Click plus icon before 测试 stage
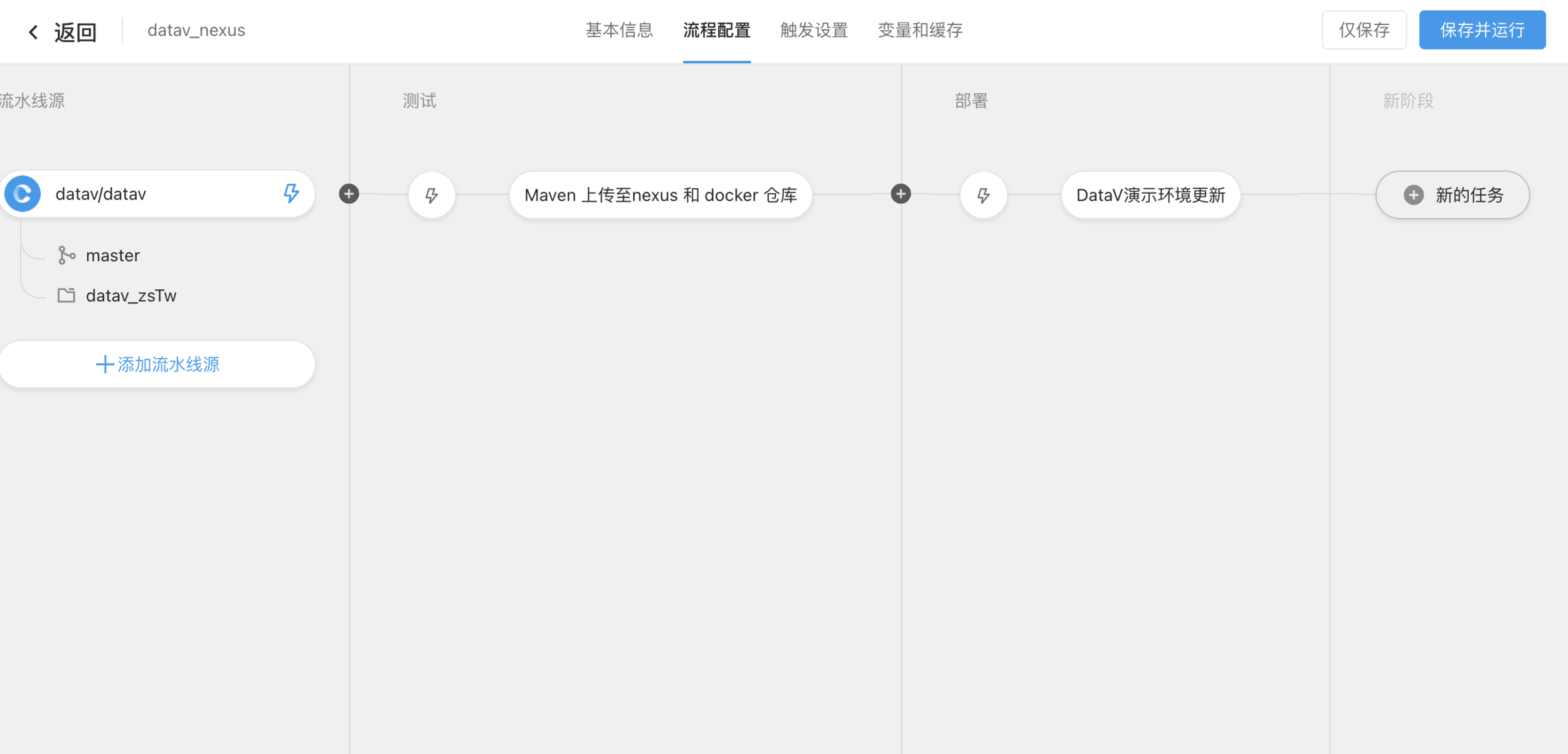Image resolution: width=1568 pixels, height=754 pixels. click(x=349, y=194)
